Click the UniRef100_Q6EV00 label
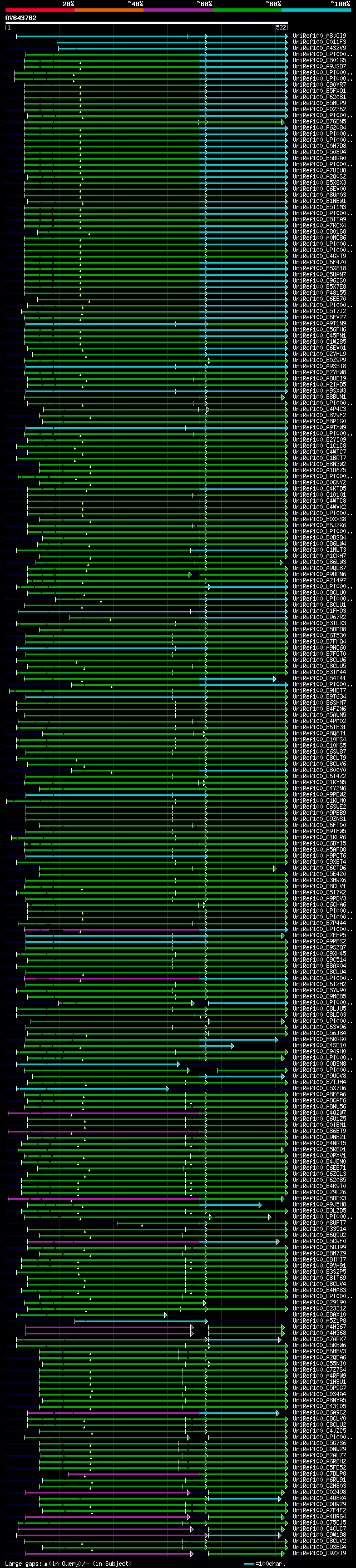 [x=319, y=189]
